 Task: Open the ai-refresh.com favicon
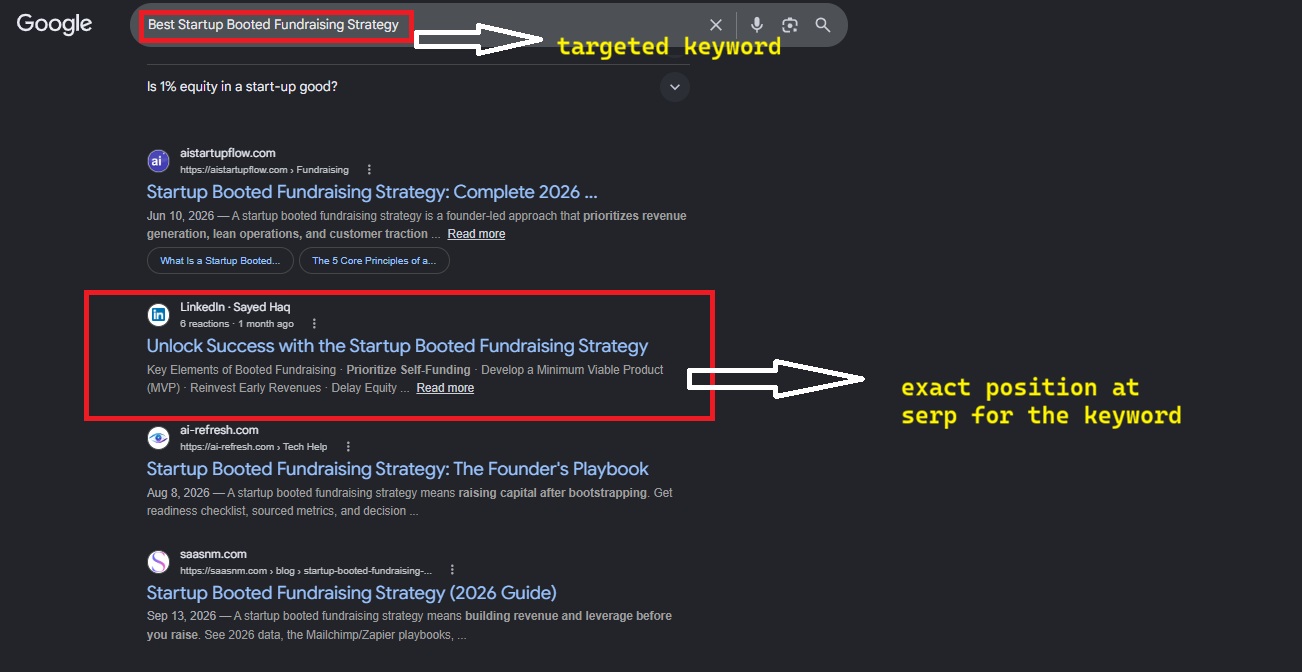(x=158, y=438)
